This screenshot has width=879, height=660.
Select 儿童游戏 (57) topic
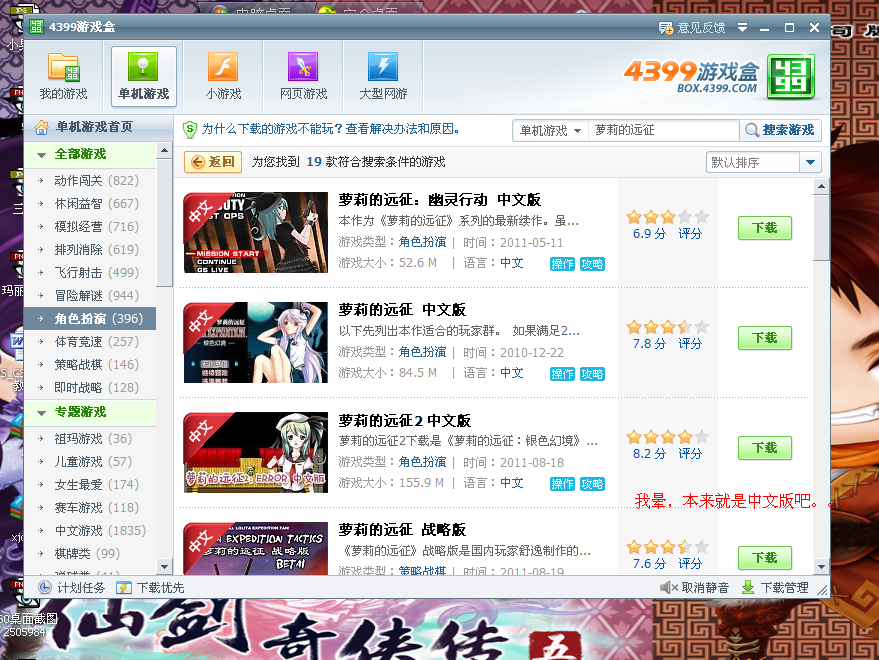[90, 461]
